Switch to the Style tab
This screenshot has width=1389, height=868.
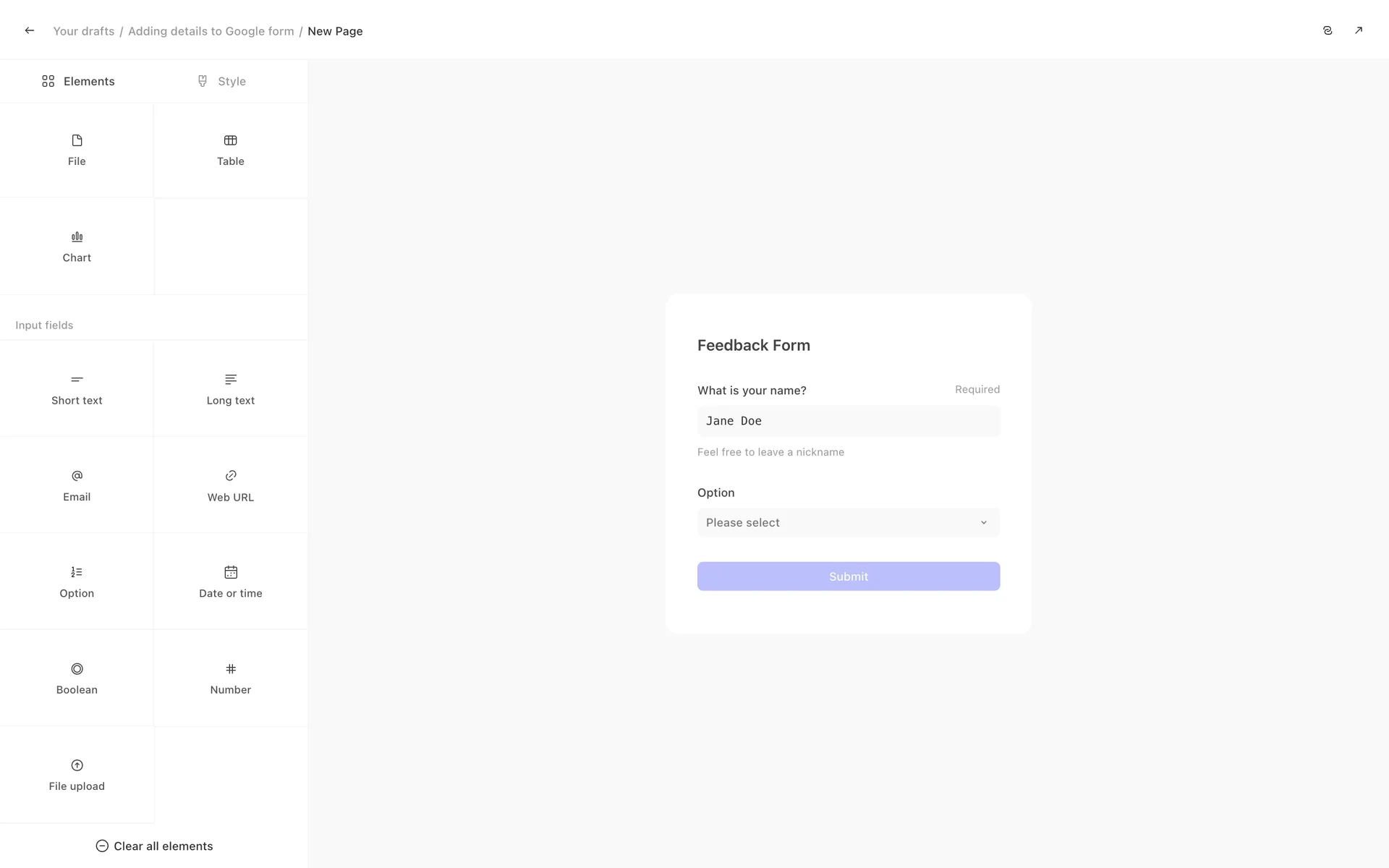221,81
